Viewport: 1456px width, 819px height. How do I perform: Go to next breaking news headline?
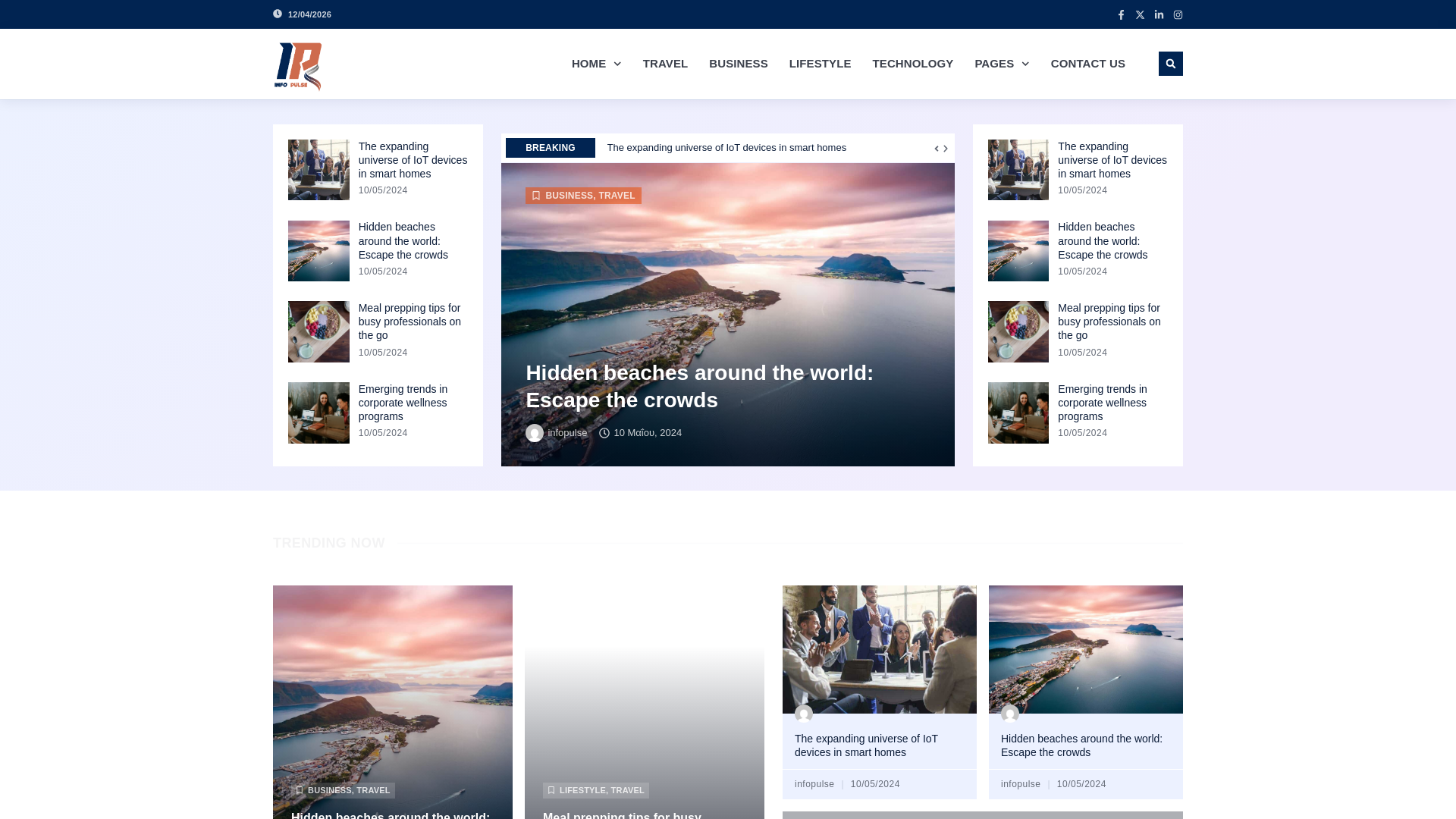pos(946,149)
